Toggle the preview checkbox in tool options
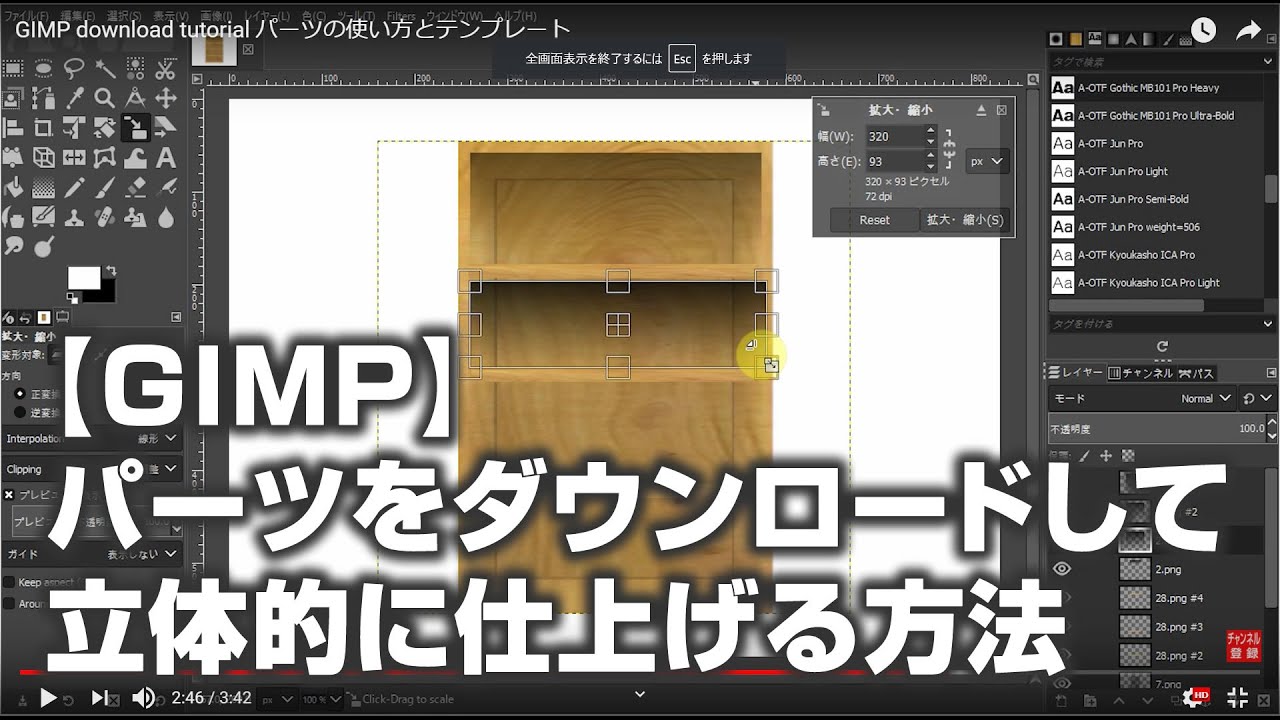This screenshot has width=1280, height=720. 9,495
